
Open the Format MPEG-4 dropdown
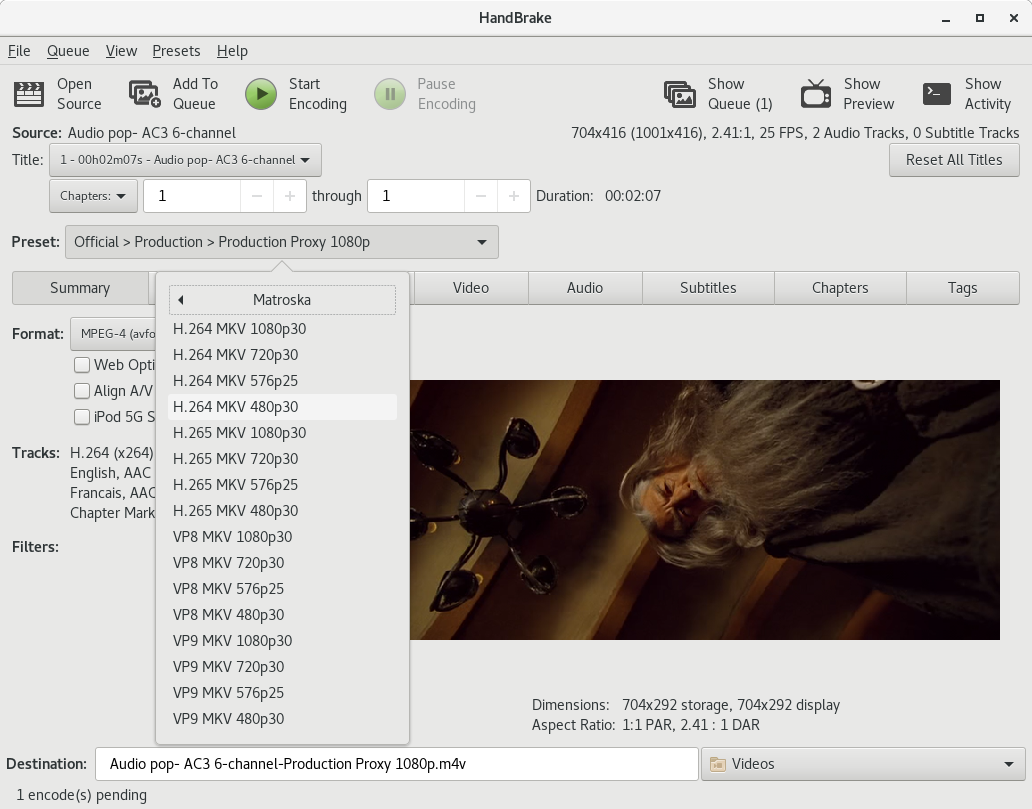pos(113,334)
